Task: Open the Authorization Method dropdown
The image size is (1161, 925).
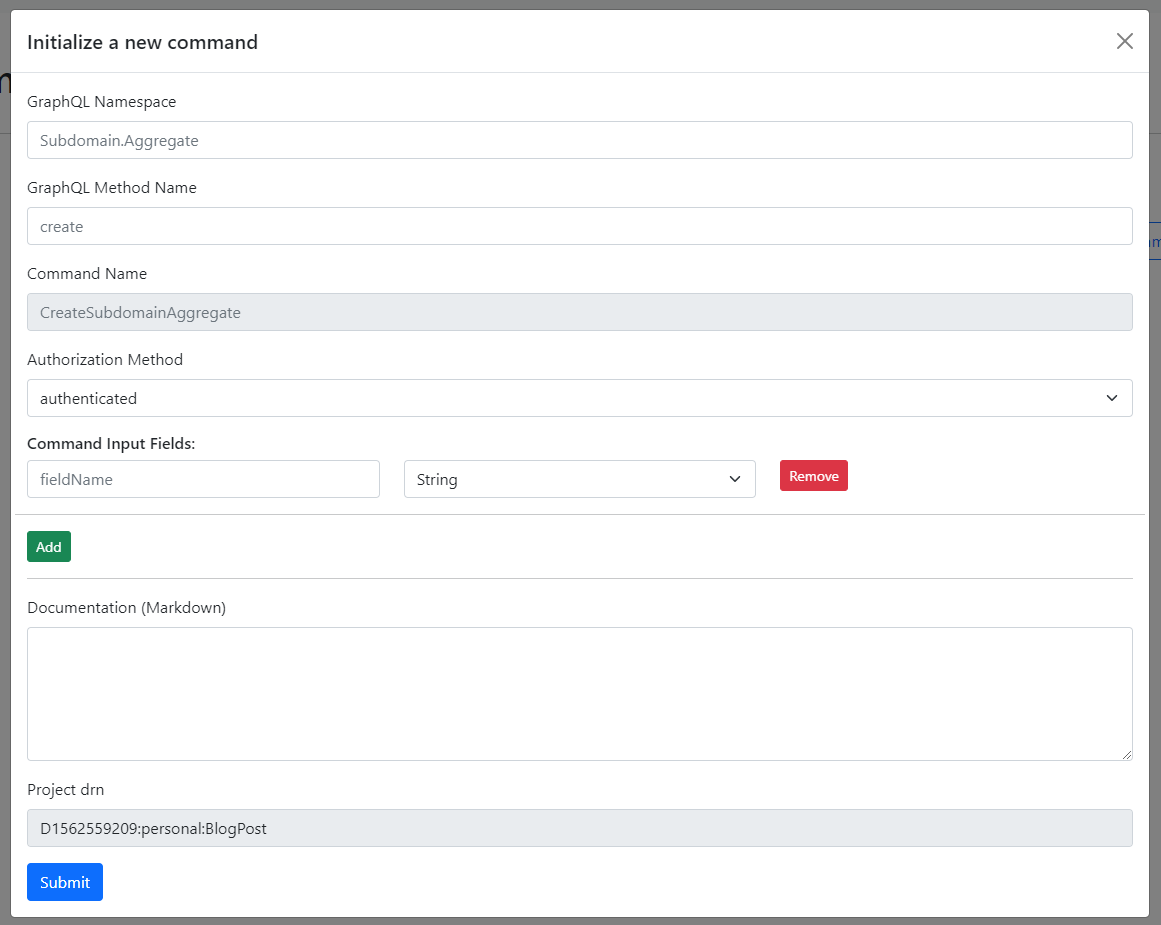Action: pos(580,398)
